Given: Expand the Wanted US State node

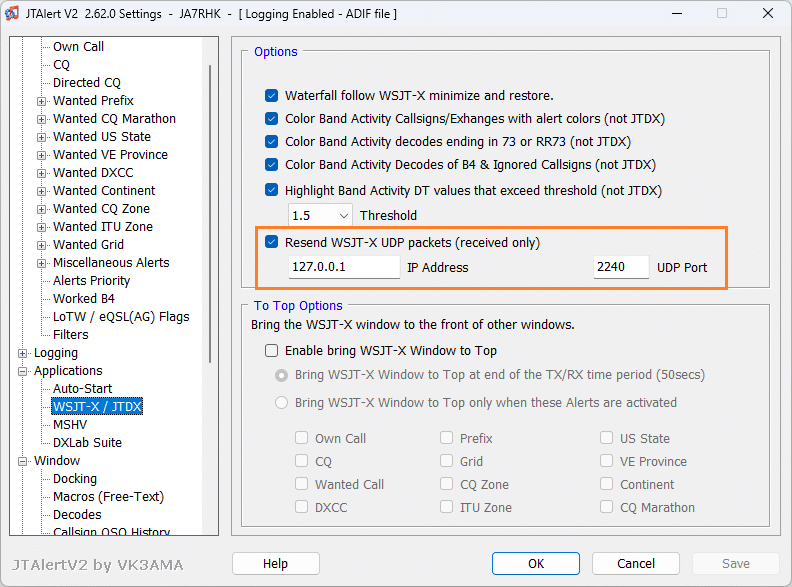Looking at the screenshot, I should pos(41,137).
